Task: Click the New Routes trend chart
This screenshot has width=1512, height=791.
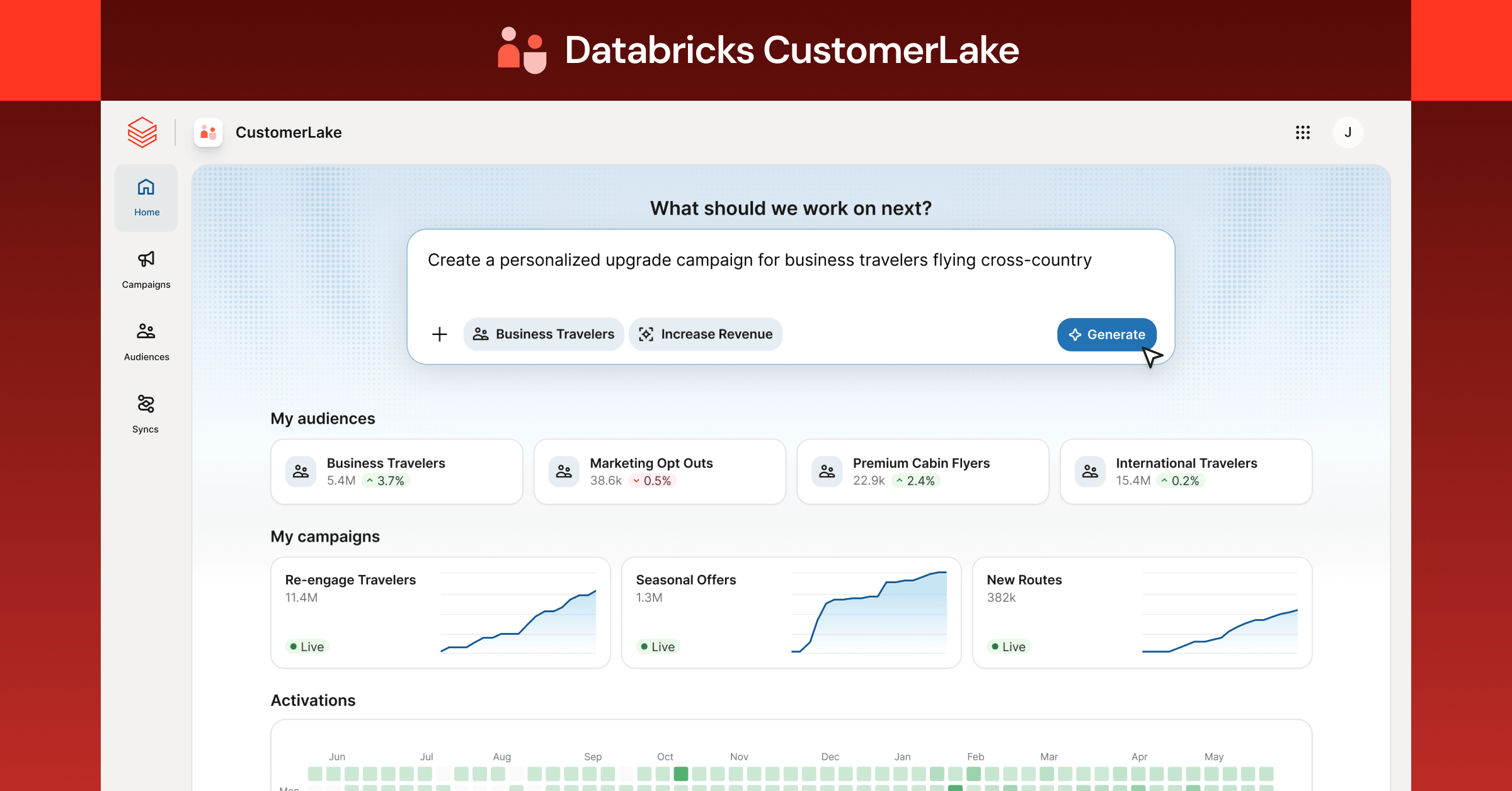Action: [x=1220, y=613]
